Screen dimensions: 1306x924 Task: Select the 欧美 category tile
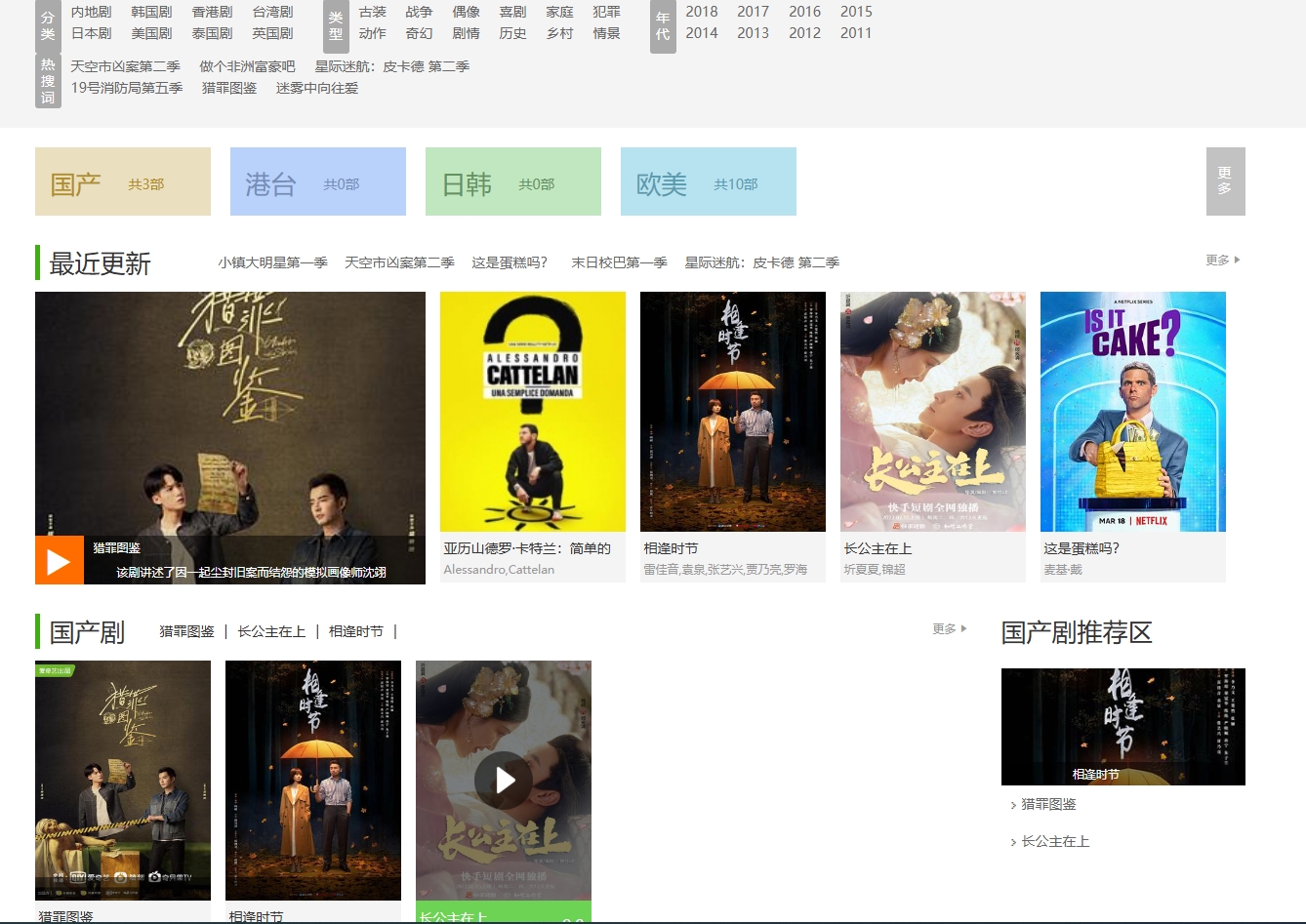coord(709,181)
